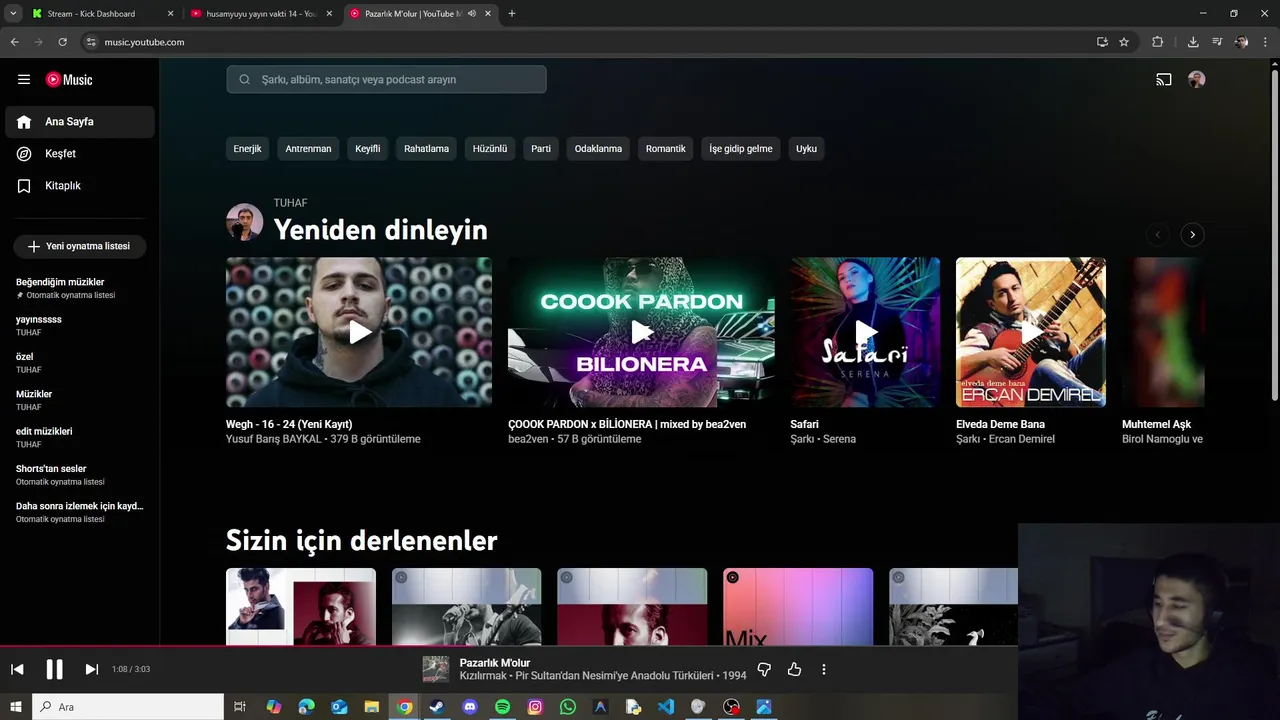Select the Enerjik mood chip
The height and width of the screenshot is (720, 1280).
tap(247, 149)
